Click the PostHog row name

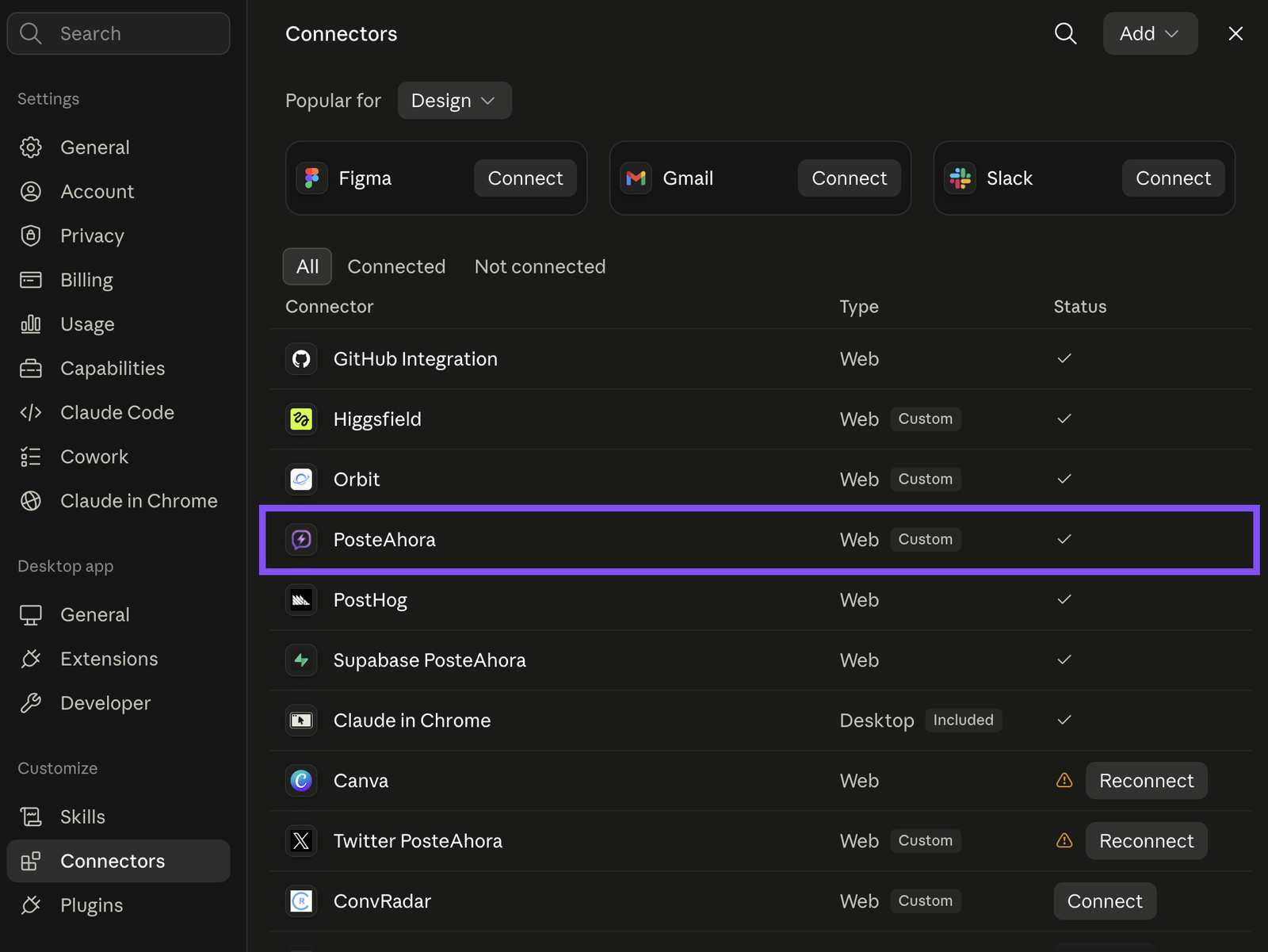370,600
